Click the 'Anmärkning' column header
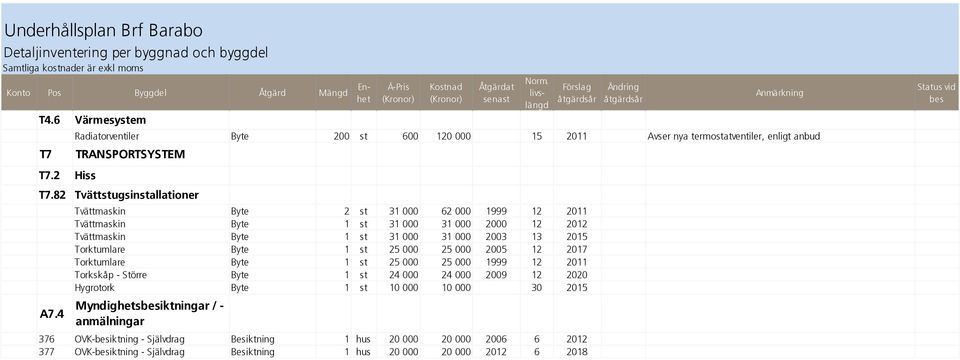The width and height of the screenshot is (960, 360). (x=779, y=92)
